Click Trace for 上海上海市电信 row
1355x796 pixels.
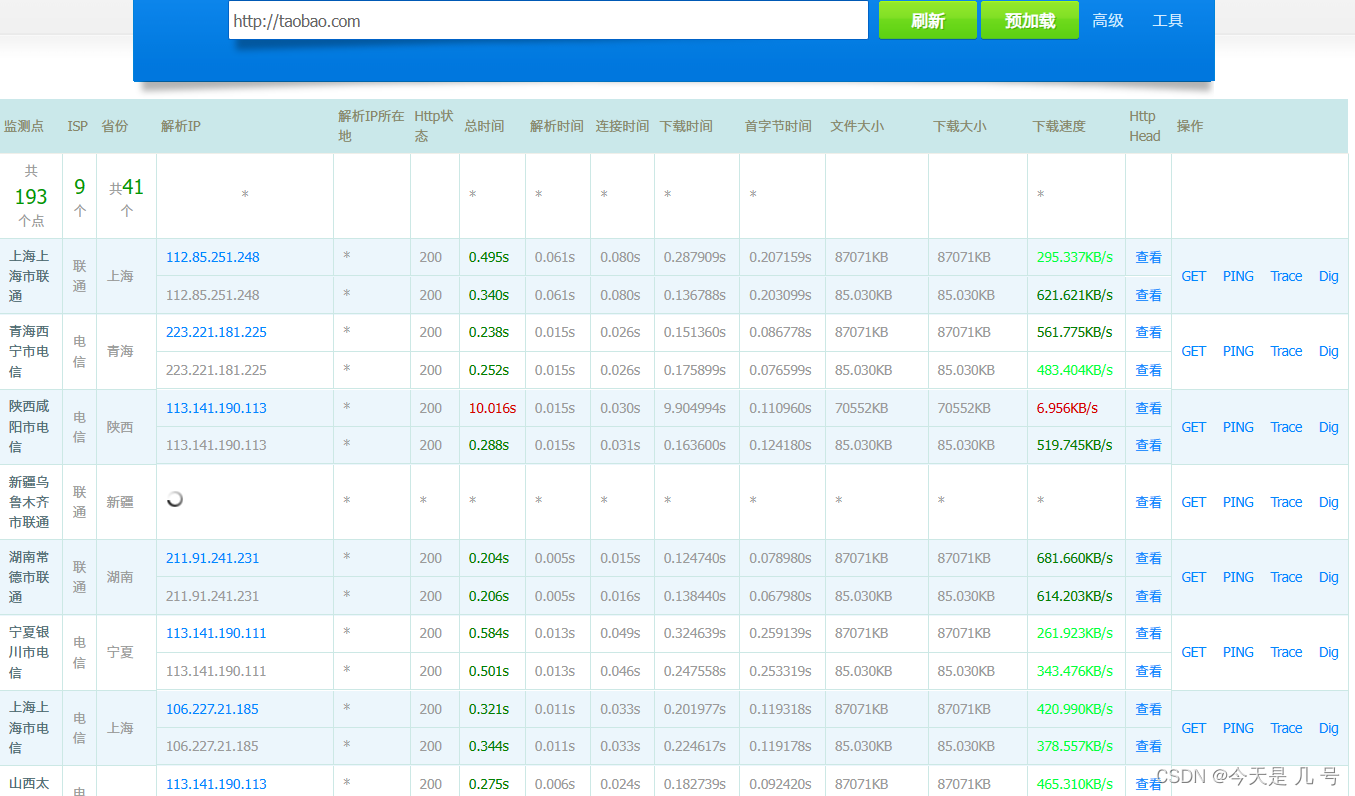coord(1287,728)
